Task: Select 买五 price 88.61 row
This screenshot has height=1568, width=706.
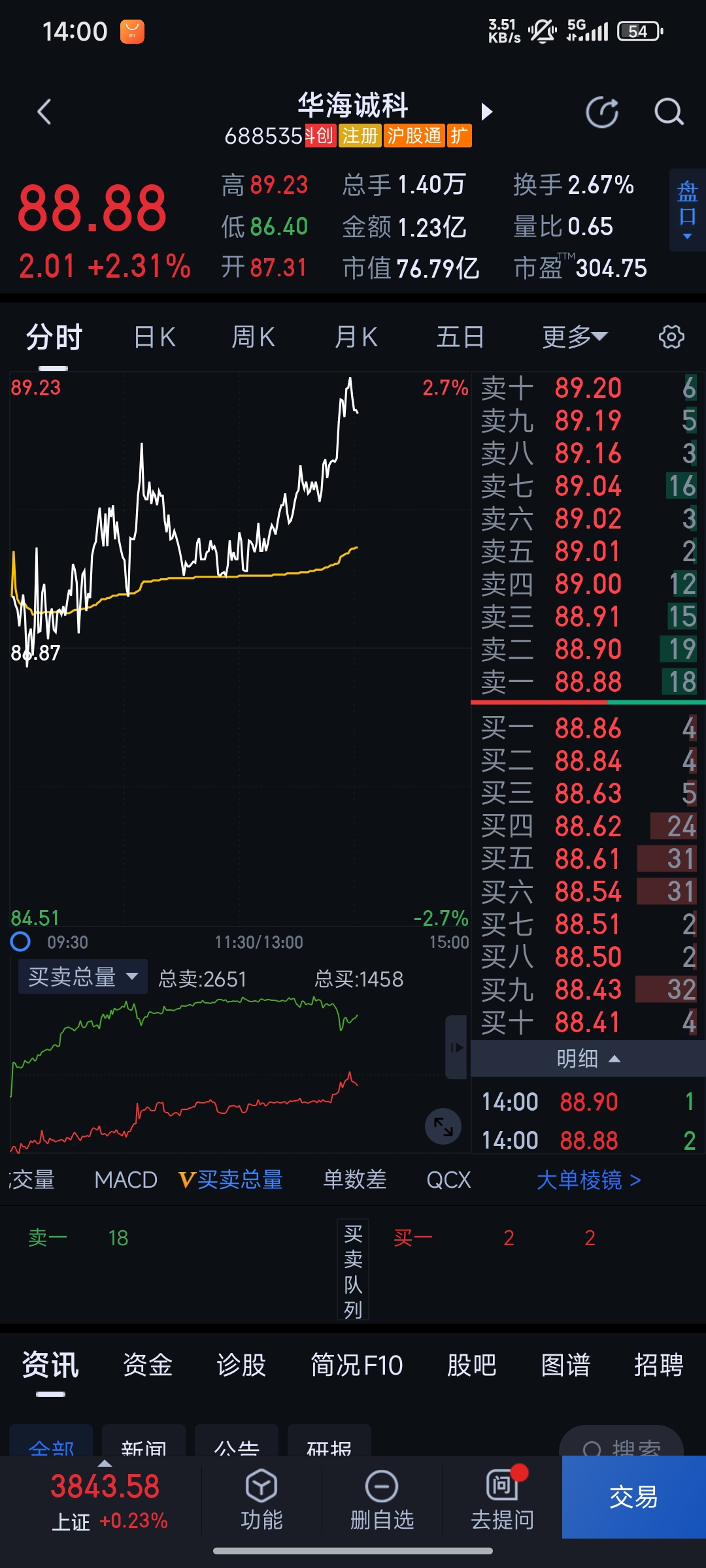Action: 588,859
